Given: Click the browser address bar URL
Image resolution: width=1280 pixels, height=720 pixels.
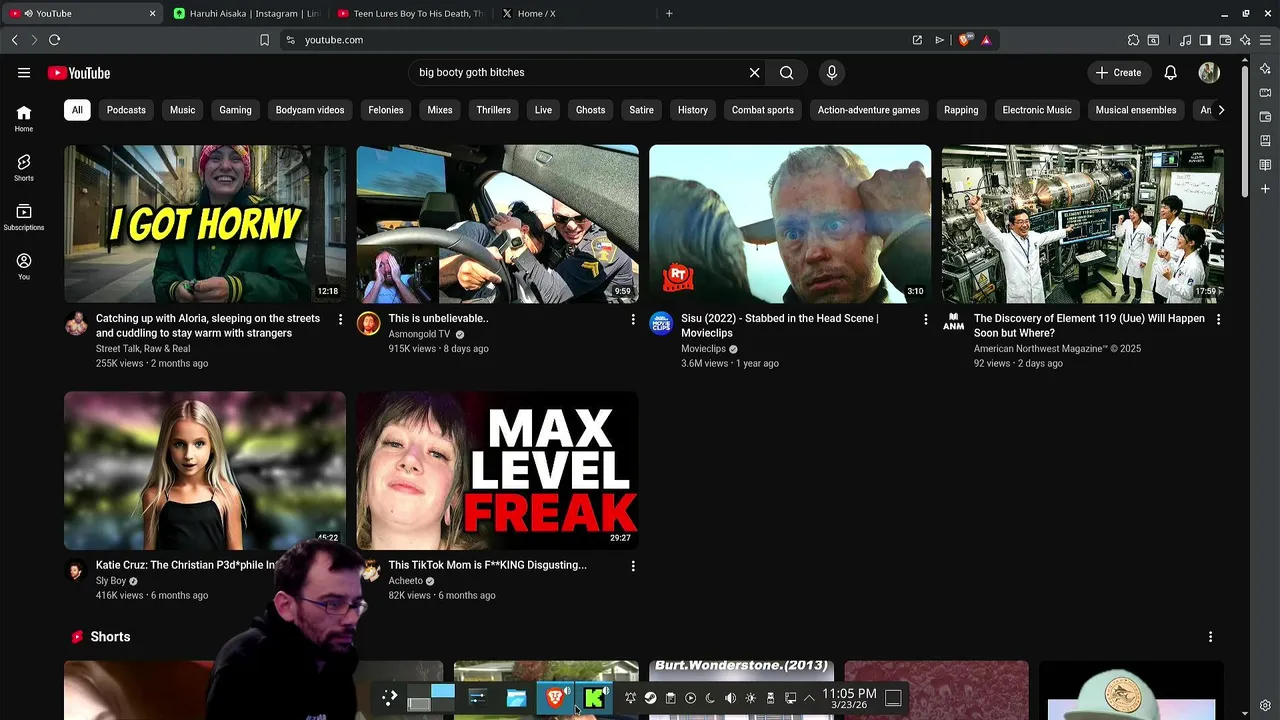Looking at the screenshot, I should click(334, 40).
